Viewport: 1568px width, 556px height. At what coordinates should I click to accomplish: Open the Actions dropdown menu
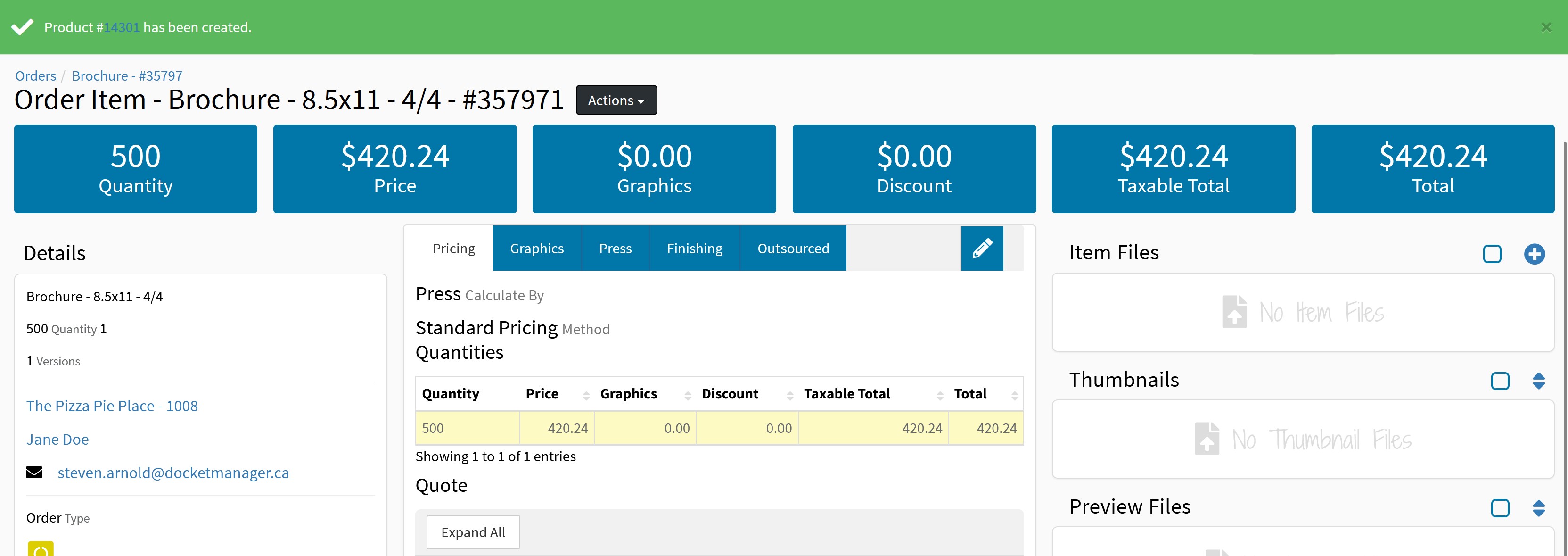(x=616, y=100)
